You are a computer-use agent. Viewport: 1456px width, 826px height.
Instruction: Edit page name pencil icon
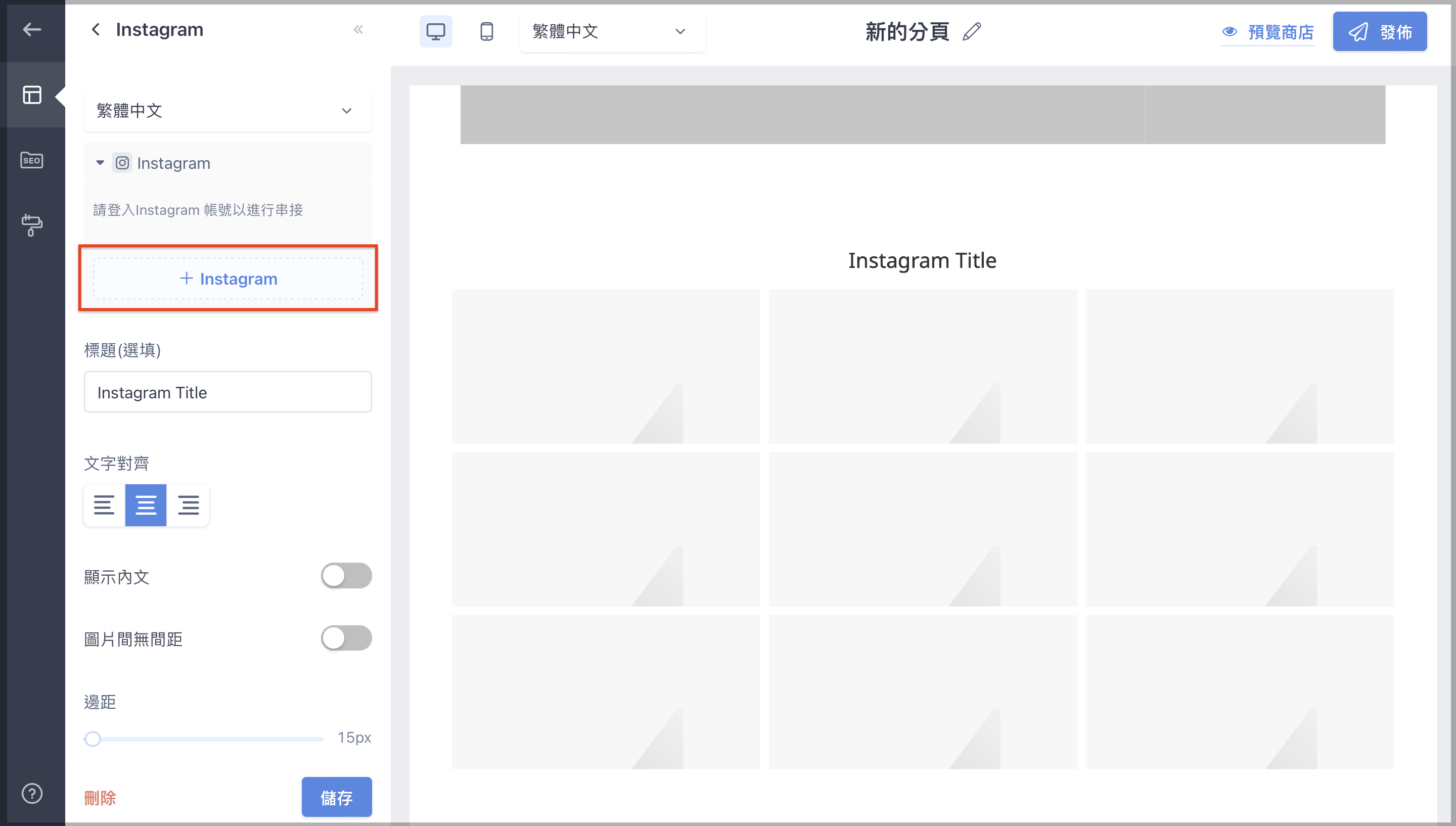(972, 31)
